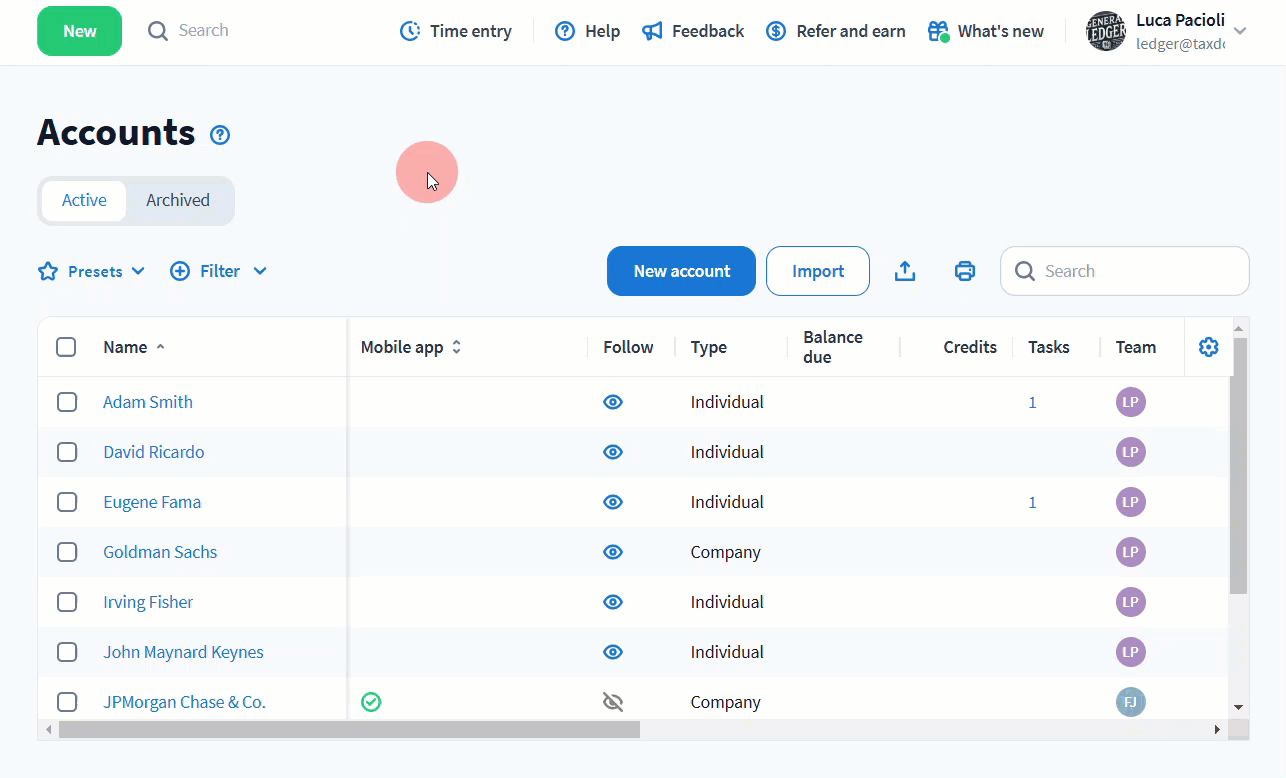Click the export upload icon
Image resolution: width=1286 pixels, height=778 pixels.
point(905,271)
